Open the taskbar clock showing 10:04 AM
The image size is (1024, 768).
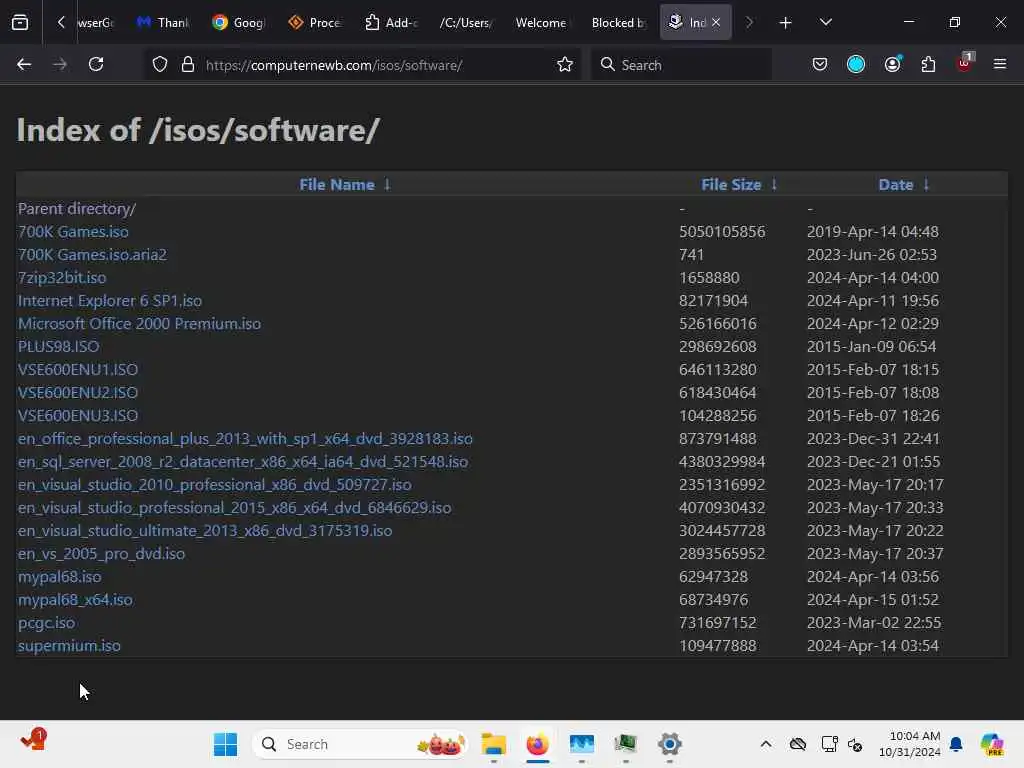(909, 744)
